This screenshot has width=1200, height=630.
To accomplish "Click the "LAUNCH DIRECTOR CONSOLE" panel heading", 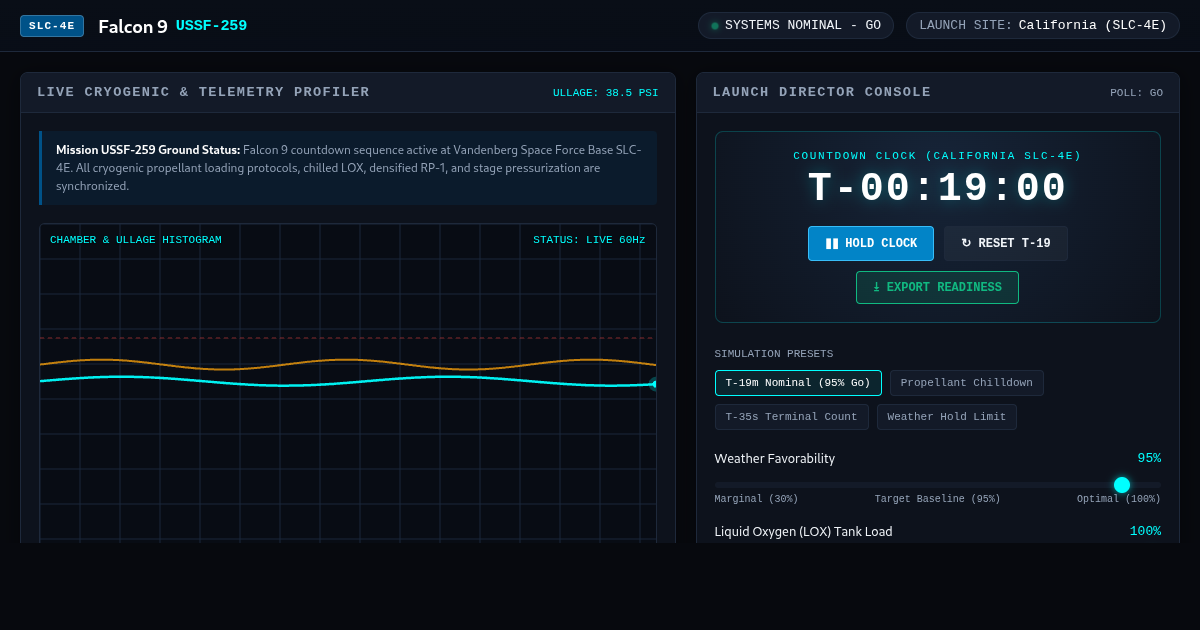I will 822,92.
